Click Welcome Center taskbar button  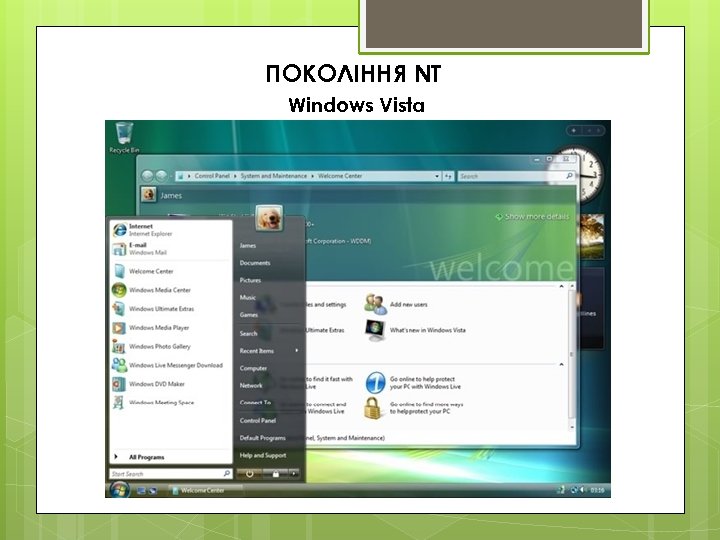point(204,490)
